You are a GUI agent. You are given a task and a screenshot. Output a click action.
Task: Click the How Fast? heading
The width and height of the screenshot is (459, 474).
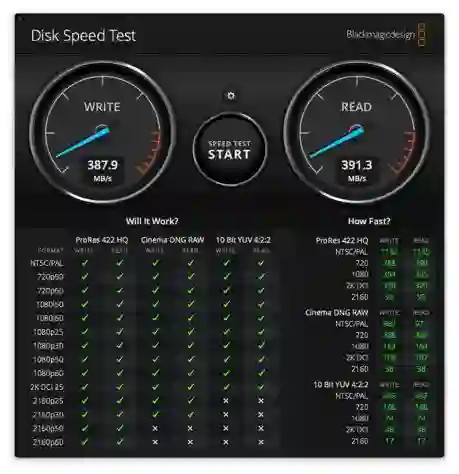coord(369,221)
